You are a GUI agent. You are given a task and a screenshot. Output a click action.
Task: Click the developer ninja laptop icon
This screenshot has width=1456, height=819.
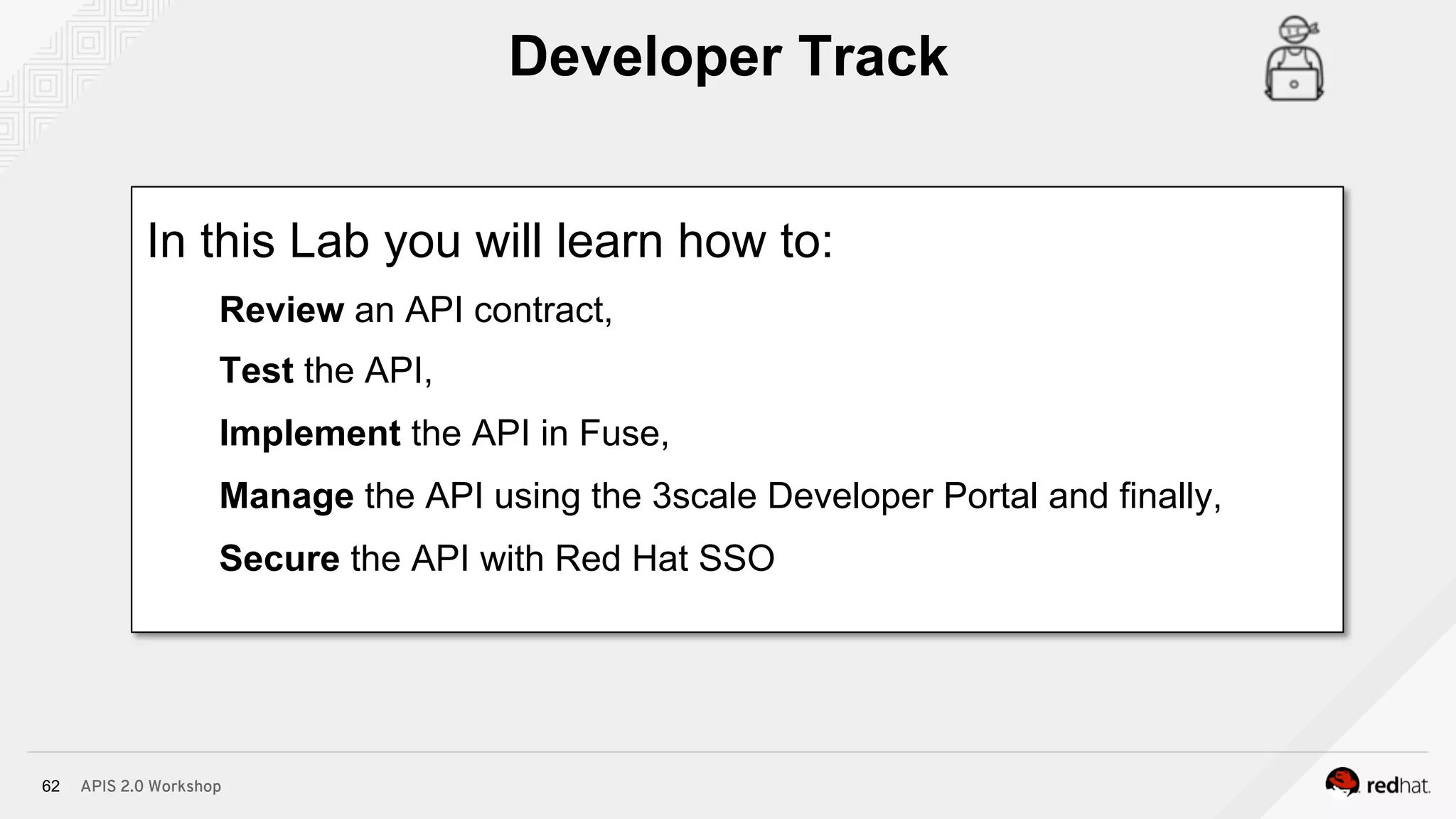coord(1294,60)
